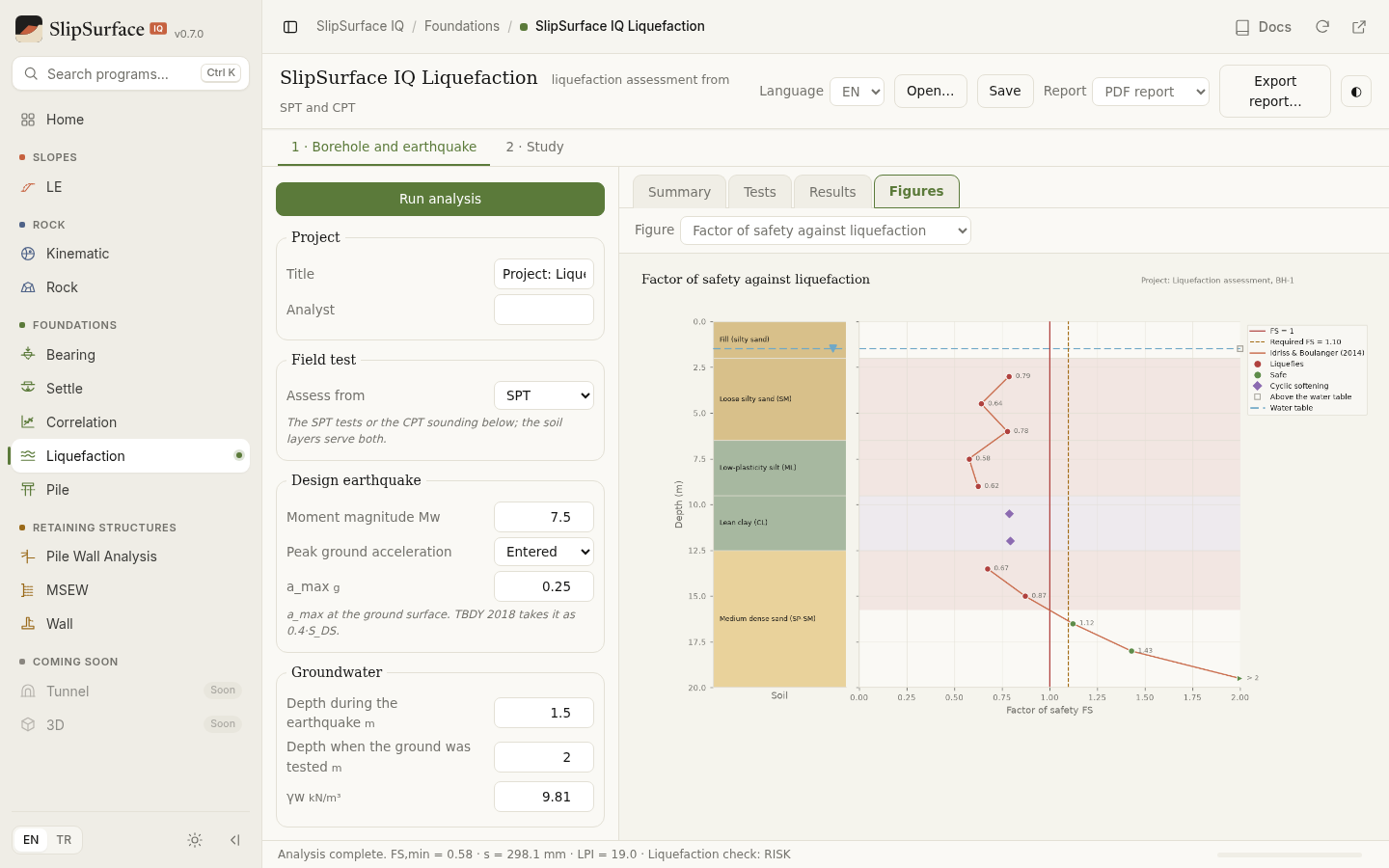
Task: Switch sidebar language to EN
Action: tap(31, 840)
